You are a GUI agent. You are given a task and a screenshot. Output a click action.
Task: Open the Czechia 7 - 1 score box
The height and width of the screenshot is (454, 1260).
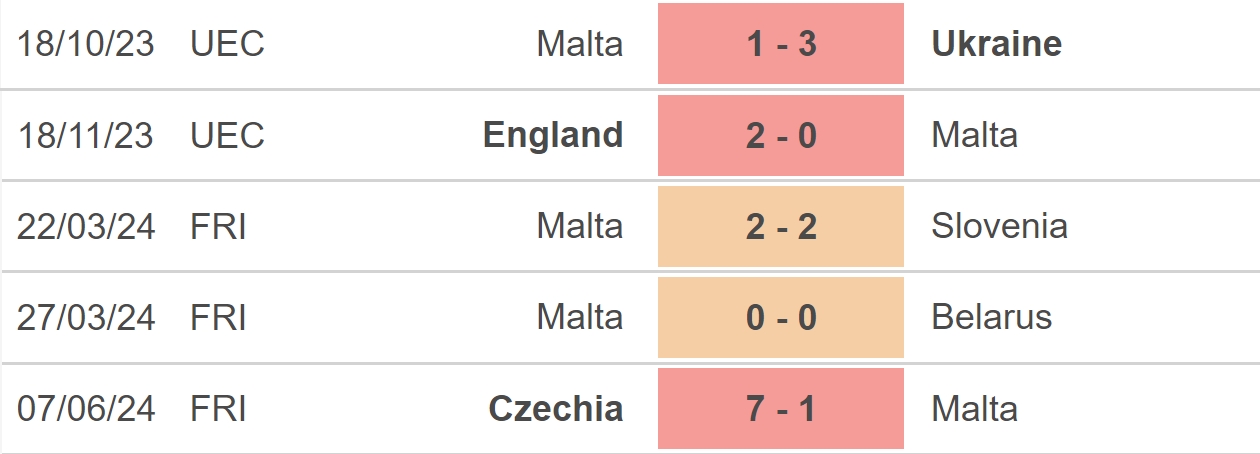pyautogui.click(x=781, y=408)
